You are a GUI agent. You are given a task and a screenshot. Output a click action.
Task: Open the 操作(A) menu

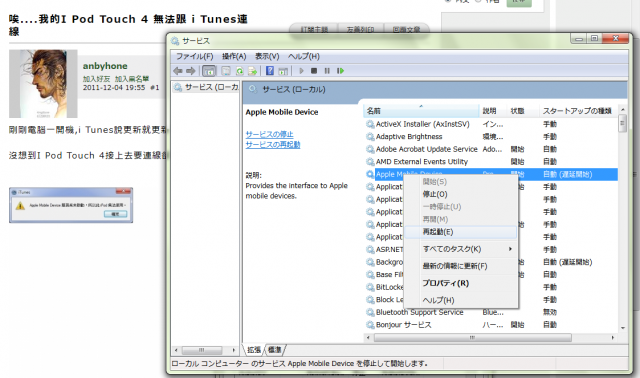234,56
